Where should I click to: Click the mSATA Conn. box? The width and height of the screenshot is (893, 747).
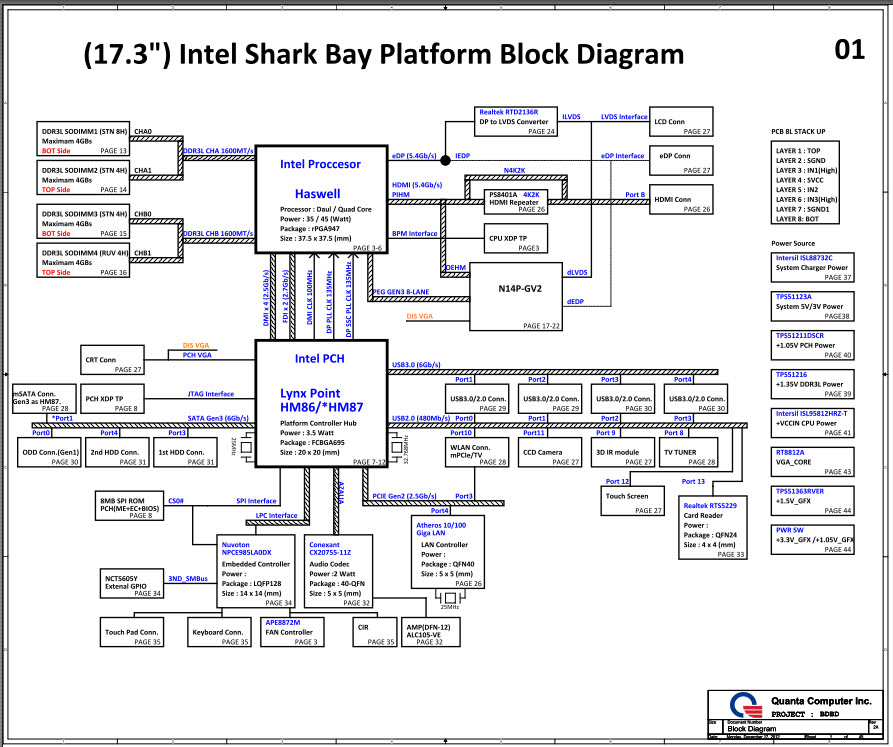44,399
